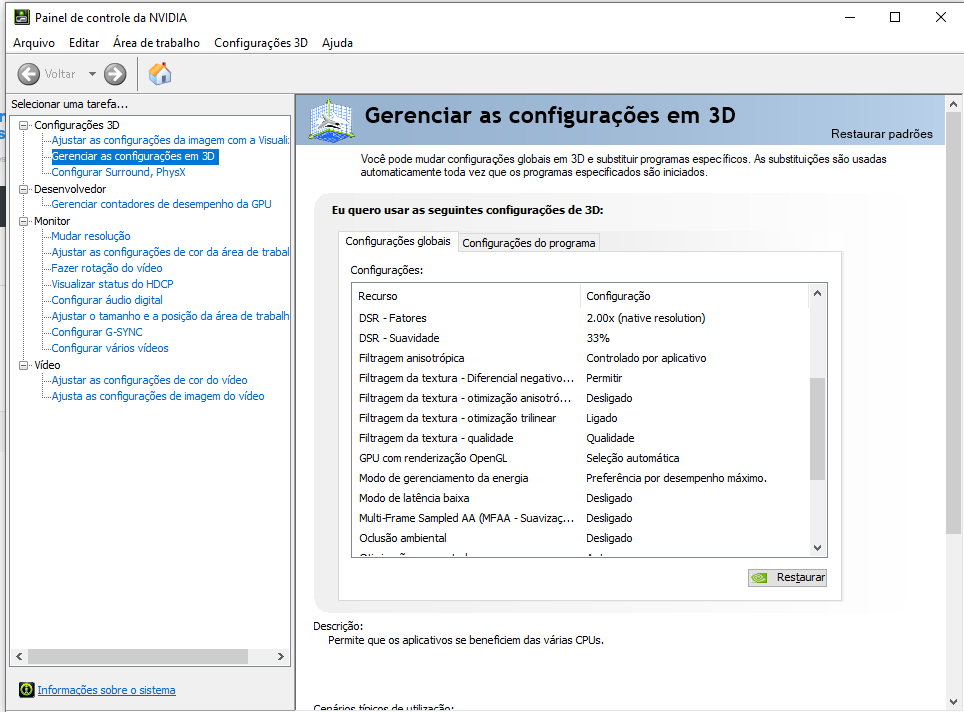964x712 pixels.
Task: Open the Home icon in the toolbar
Action: [x=160, y=74]
